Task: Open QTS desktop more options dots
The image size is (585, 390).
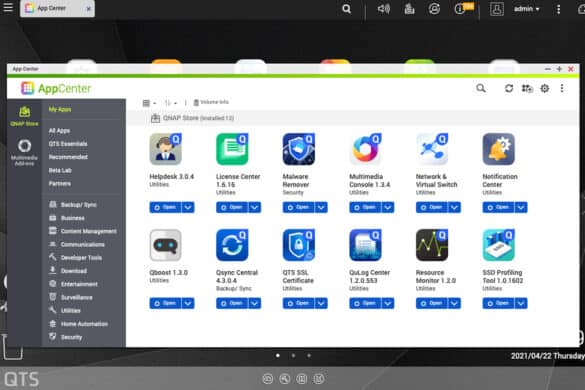Action: (x=558, y=9)
